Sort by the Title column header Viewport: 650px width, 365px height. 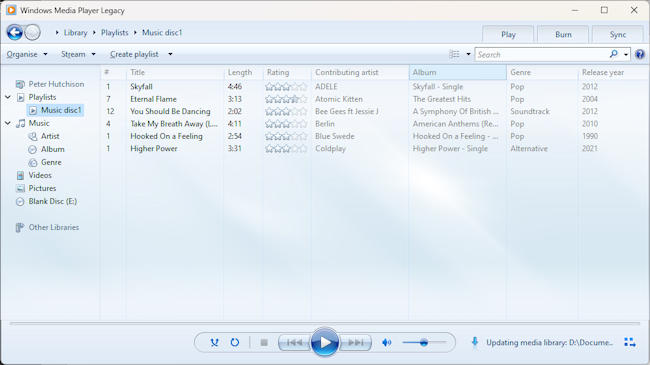tap(175, 72)
